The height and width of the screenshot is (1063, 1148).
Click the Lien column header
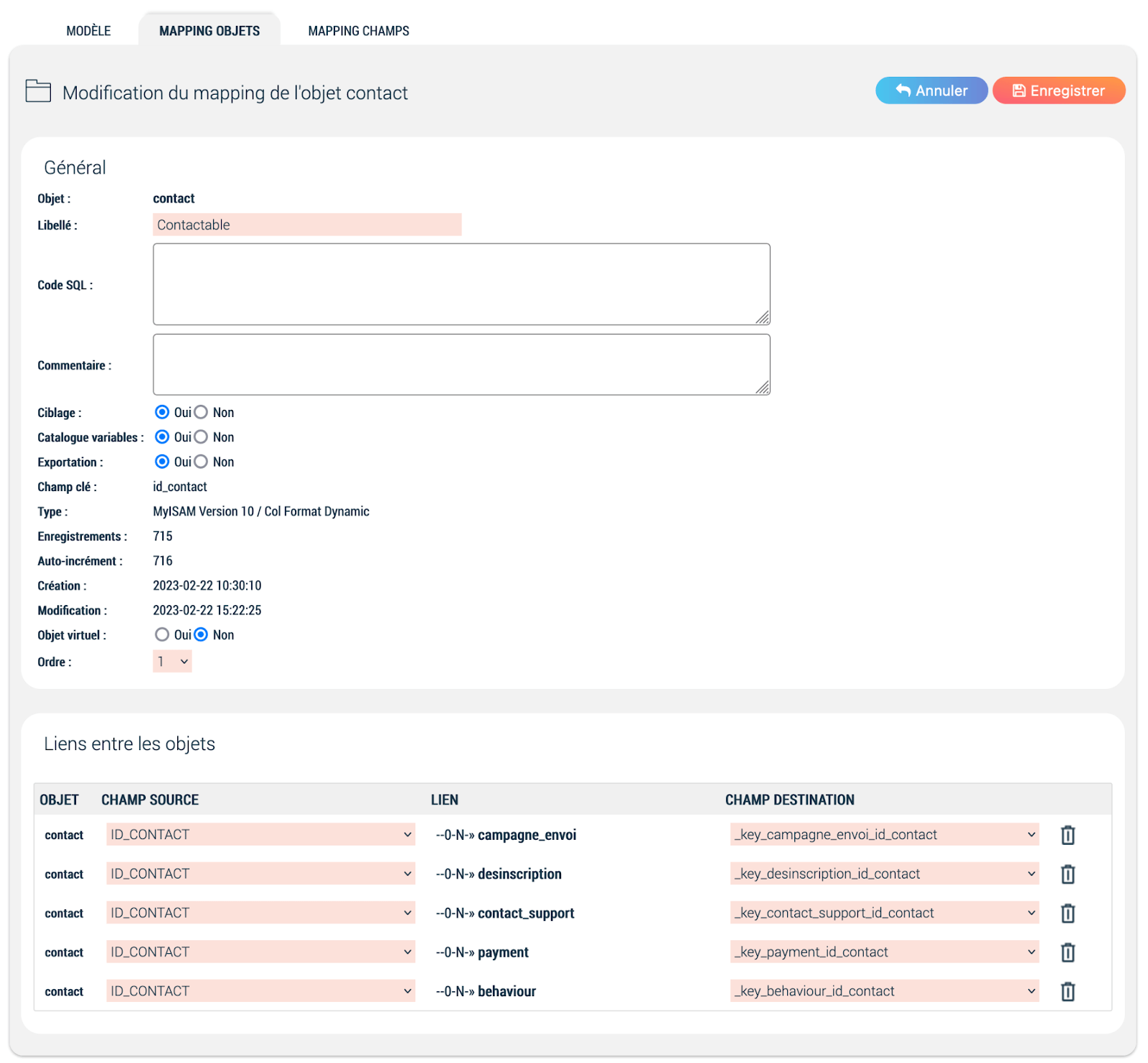coord(445,800)
